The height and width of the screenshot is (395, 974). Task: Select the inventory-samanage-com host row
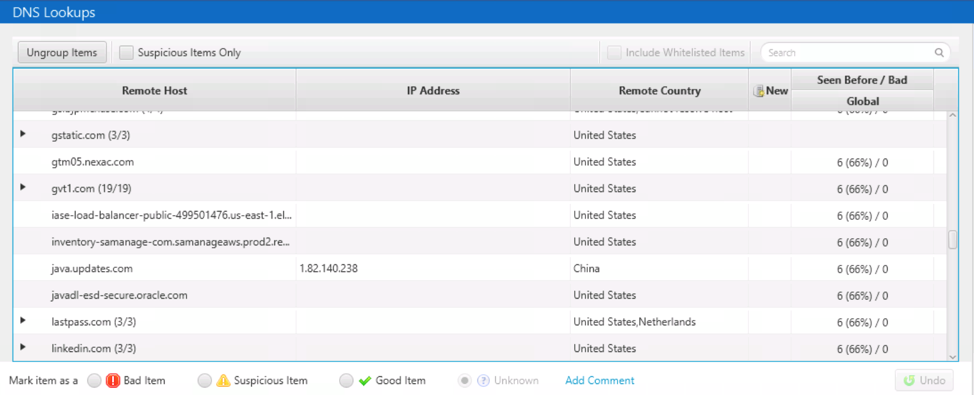click(480, 242)
